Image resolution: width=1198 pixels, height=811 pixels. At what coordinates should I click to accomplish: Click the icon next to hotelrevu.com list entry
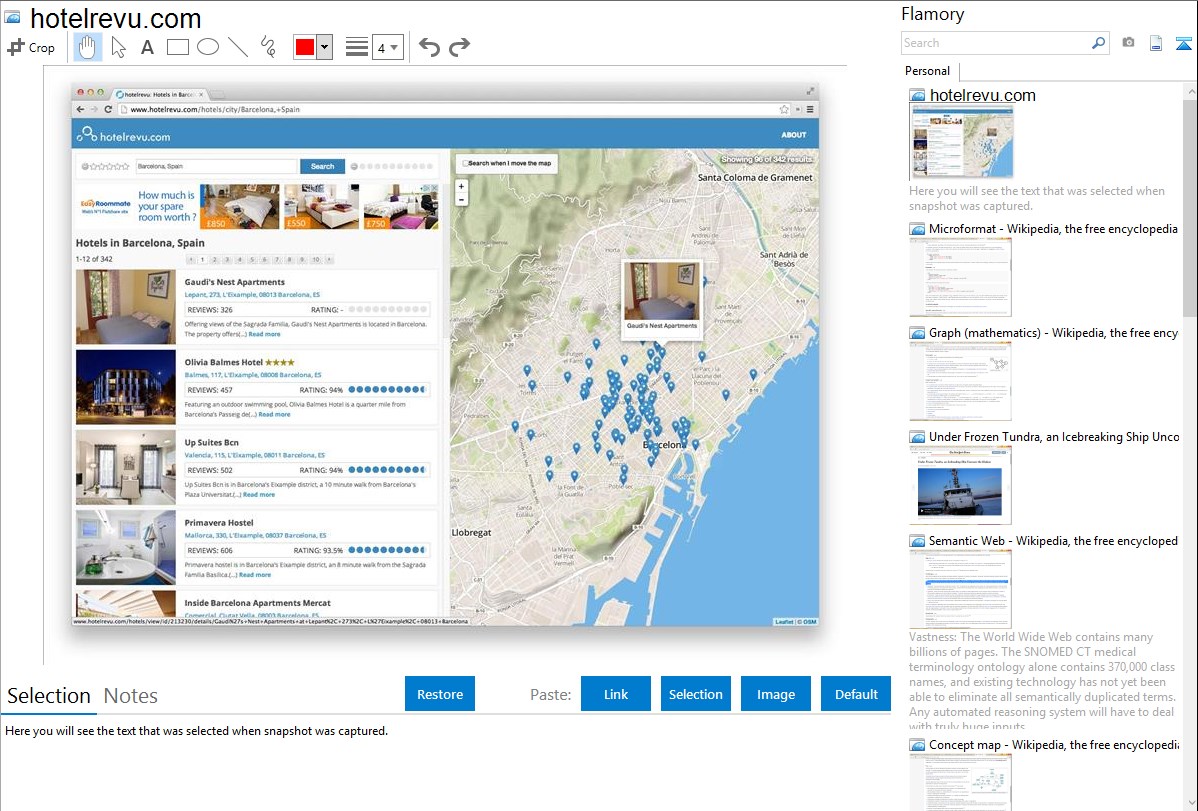pyautogui.click(x=917, y=96)
